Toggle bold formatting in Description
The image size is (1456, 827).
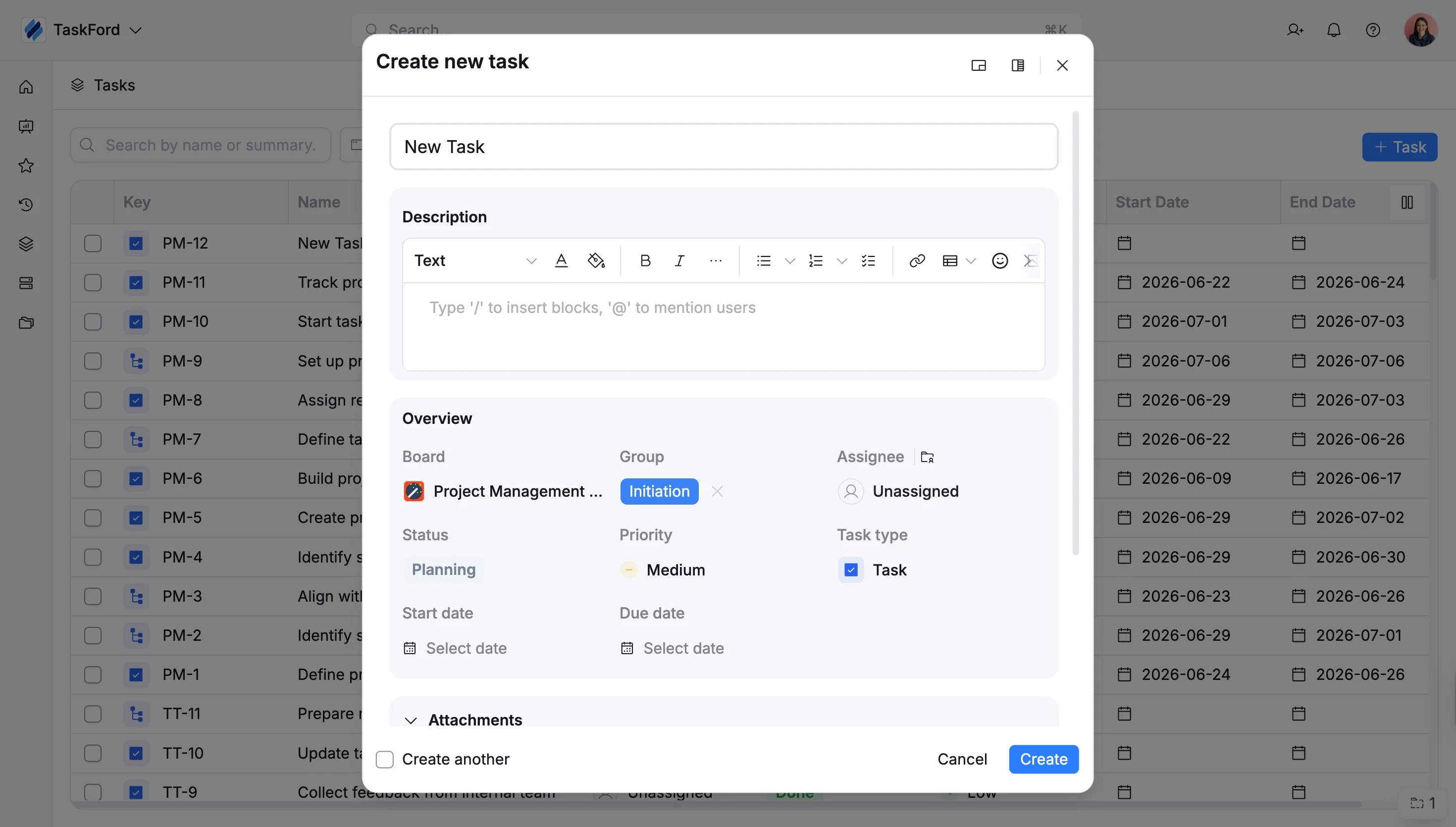coord(645,260)
